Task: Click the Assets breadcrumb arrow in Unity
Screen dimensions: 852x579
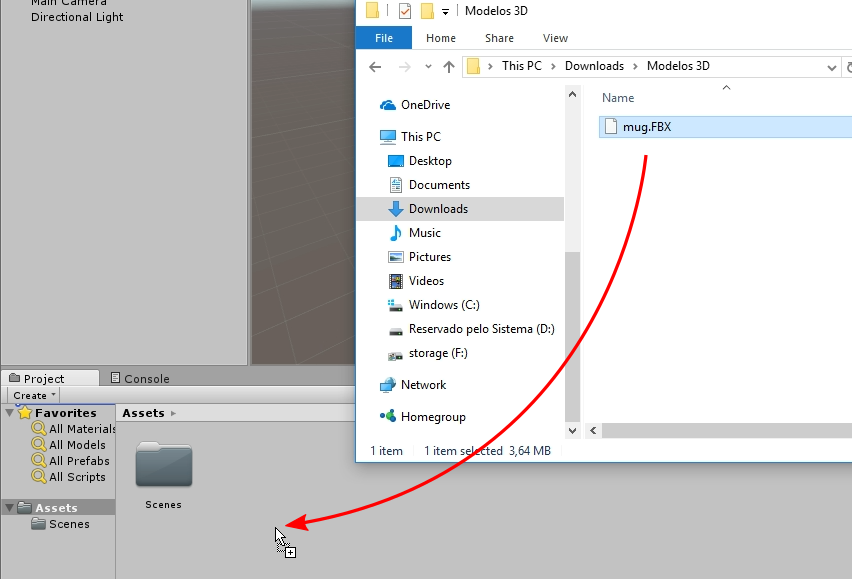Action: click(173, 413)
